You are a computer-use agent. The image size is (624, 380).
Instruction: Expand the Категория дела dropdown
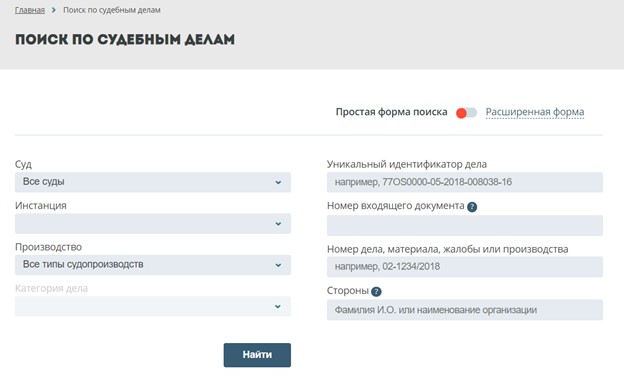153,306
